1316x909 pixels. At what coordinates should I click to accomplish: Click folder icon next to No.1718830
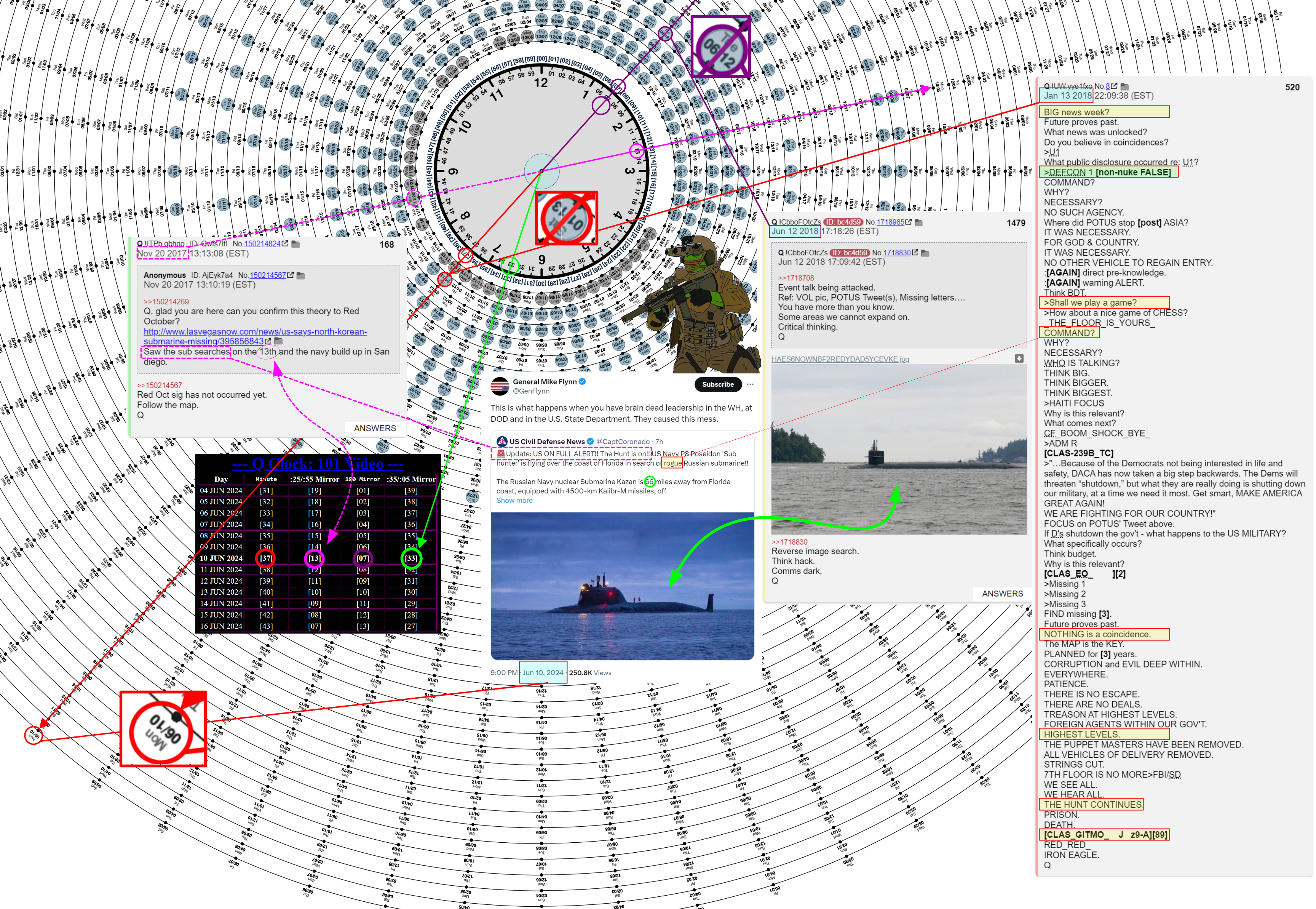click(925, 253)
